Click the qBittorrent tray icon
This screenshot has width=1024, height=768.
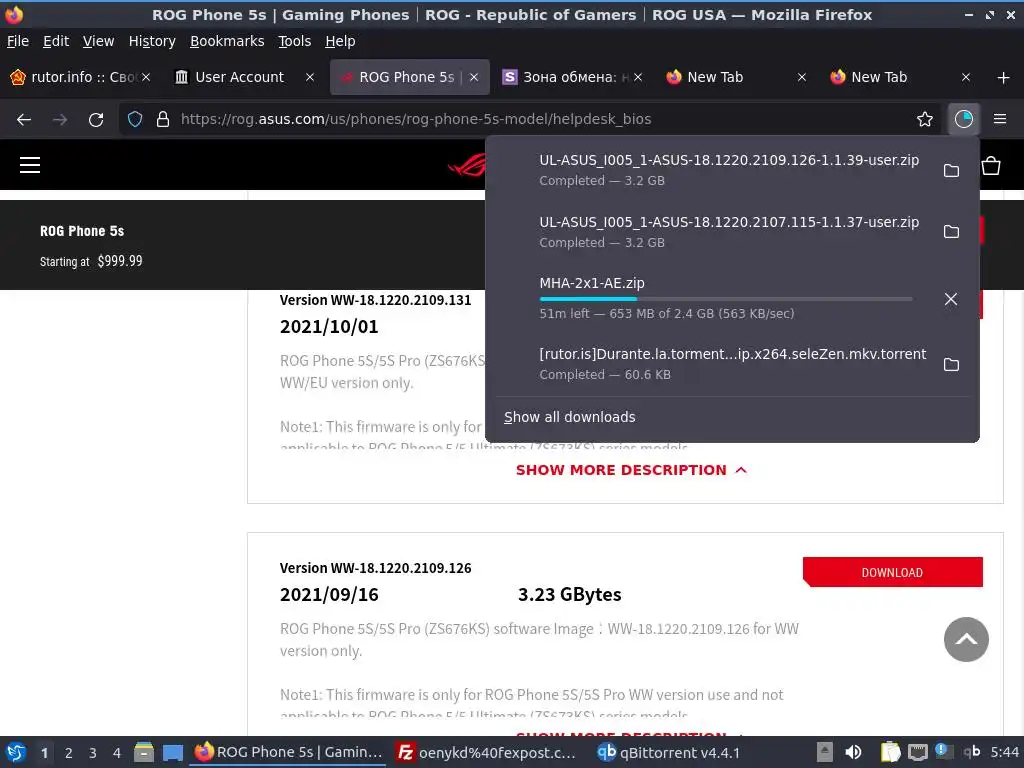coord(971,752)
